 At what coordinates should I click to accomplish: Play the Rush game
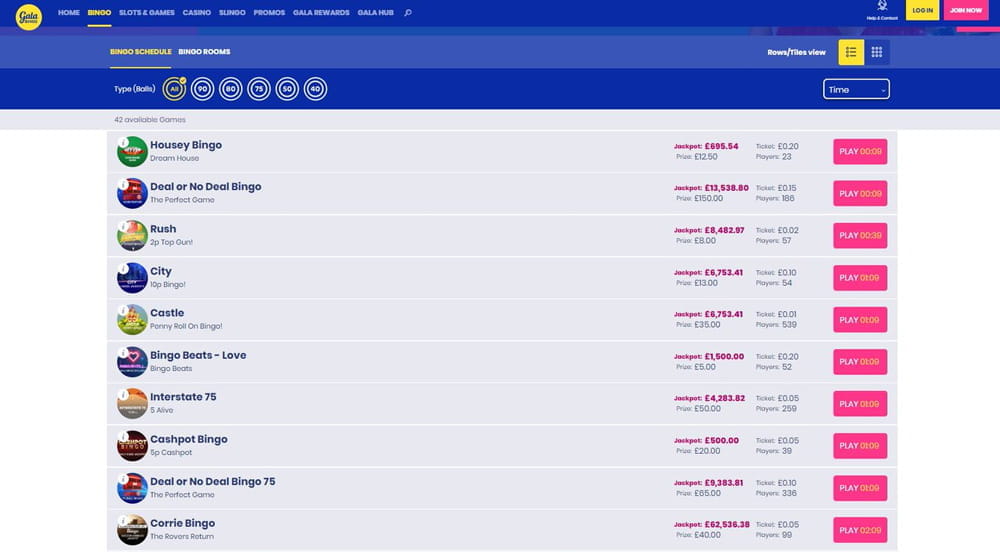(x=860, y=236)
